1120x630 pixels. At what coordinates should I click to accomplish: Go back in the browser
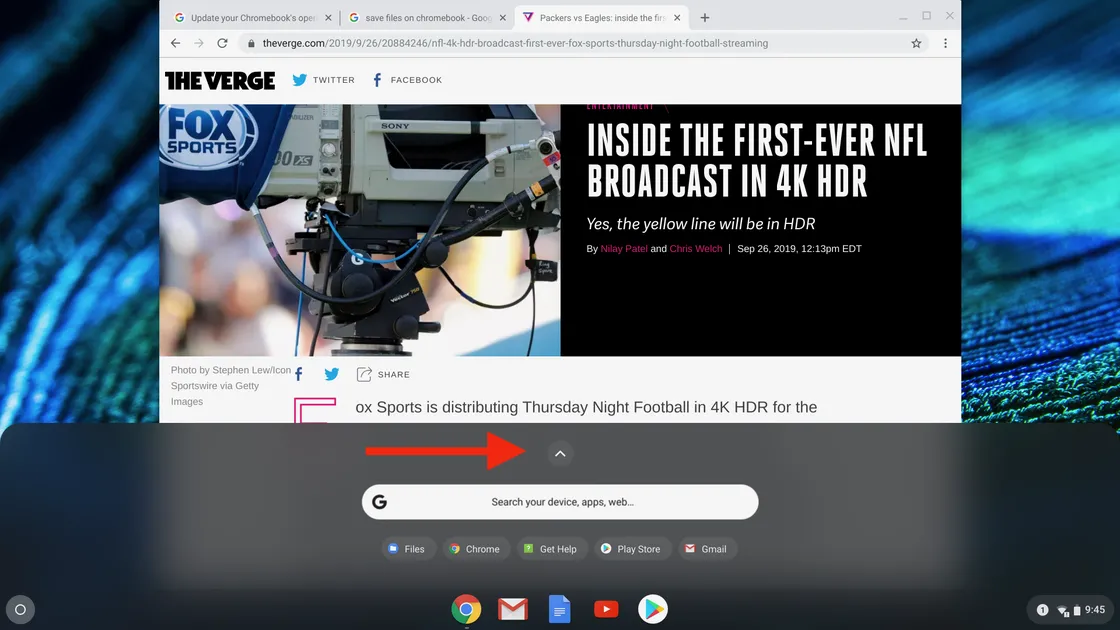(176, 43)
